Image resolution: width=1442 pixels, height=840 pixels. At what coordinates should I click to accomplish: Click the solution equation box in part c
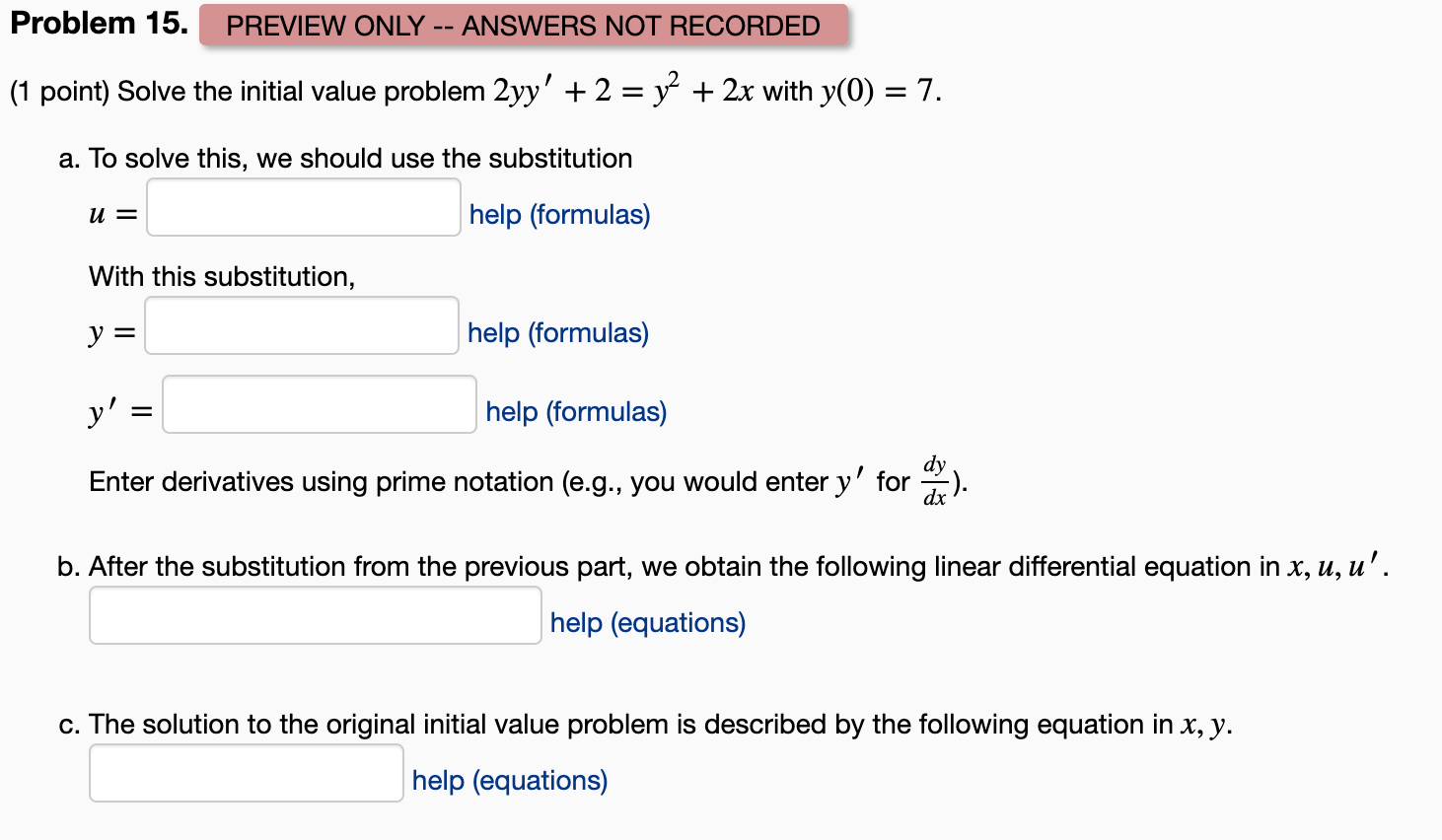(245, 773)
